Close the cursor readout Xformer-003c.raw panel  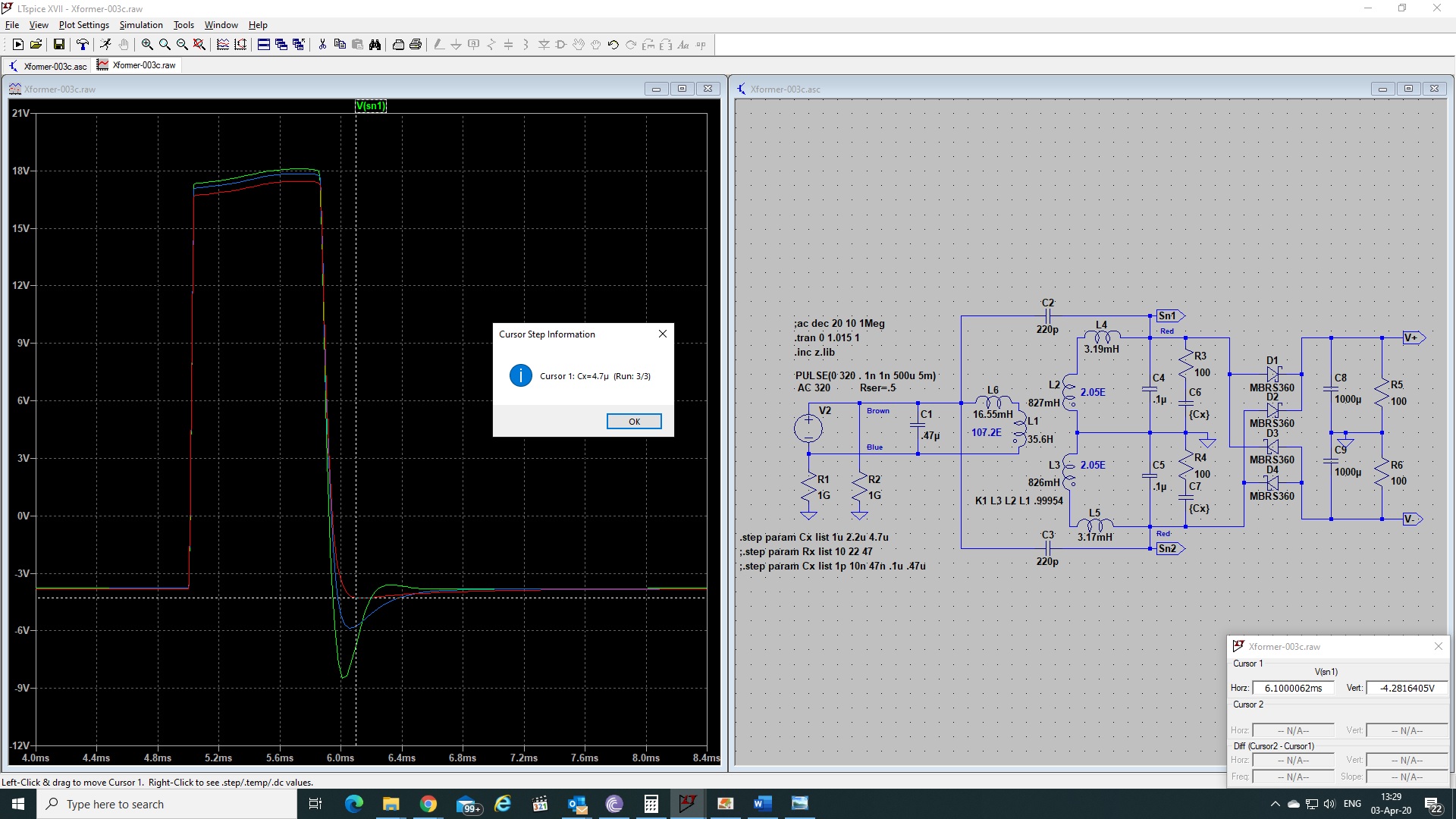click(x=1439, y=646)
